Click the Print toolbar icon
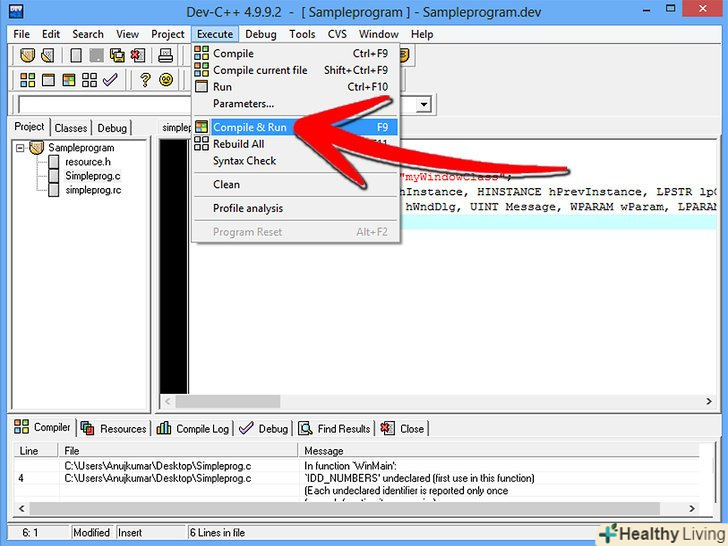The width and height of the screenshot is (728, 546). click(x=165, y=55)
